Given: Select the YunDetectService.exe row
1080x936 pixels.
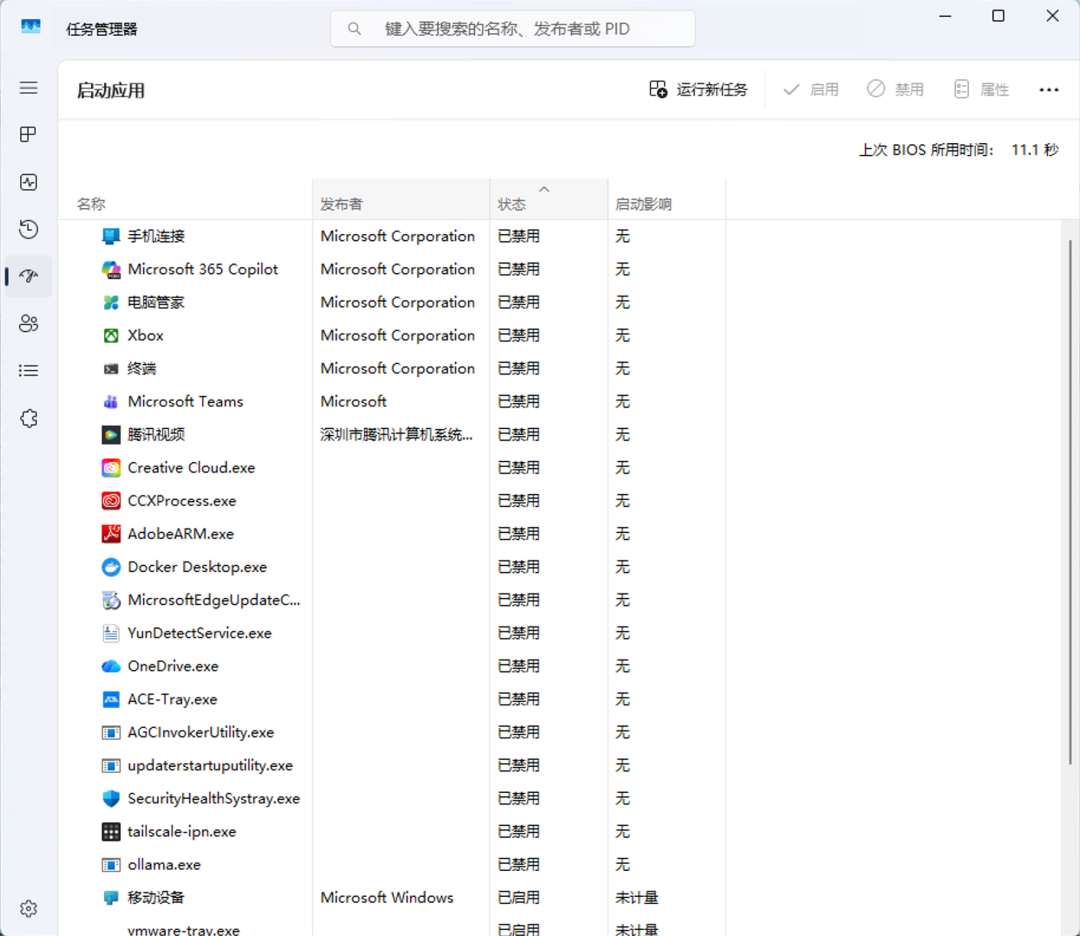Looking at the screenshot, I should (x=391, y=633).
